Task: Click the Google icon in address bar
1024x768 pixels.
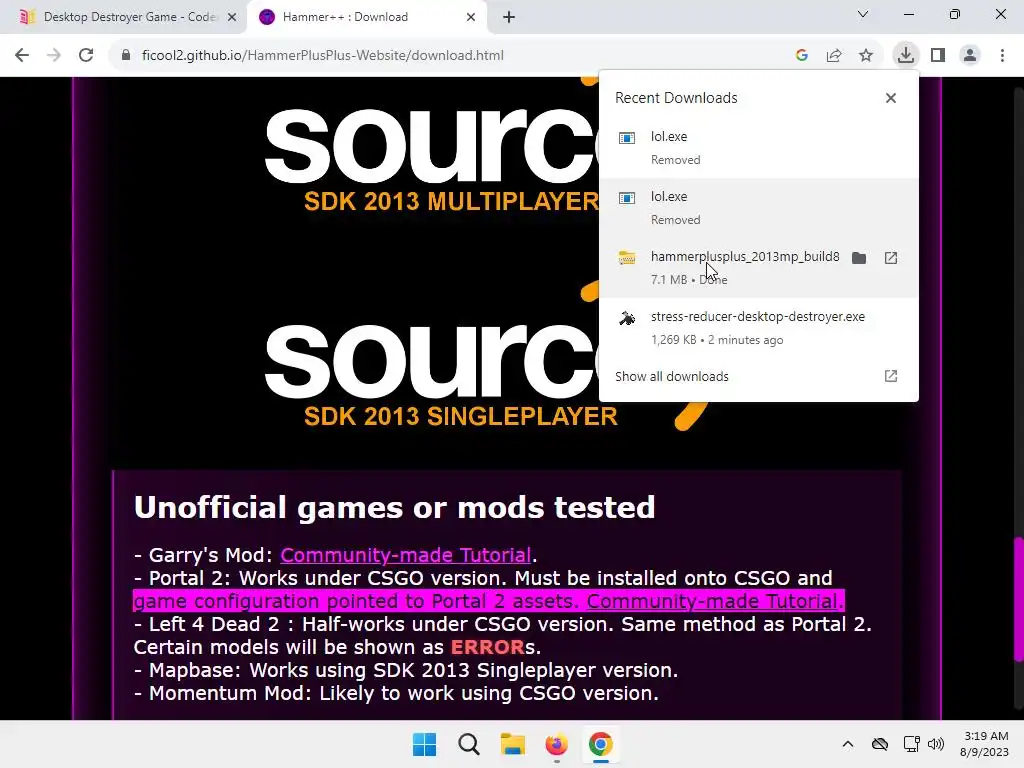Action: pyautogui.click(x=802, y=56)
